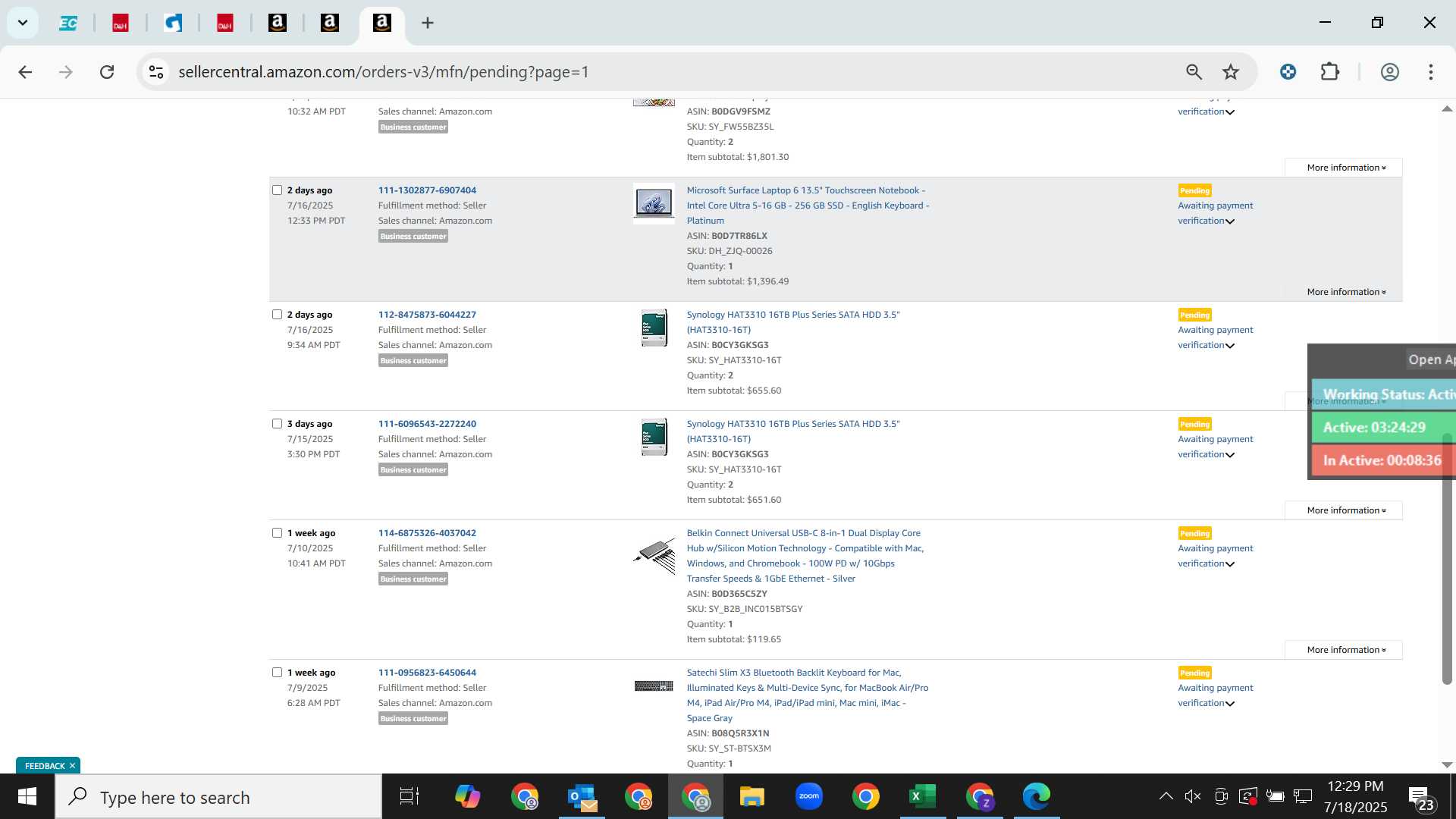The height and width of the screenshot is (819, 1456).
Task: Select checkbox for order 112-8475873-6044227
Action: (277, 315)
